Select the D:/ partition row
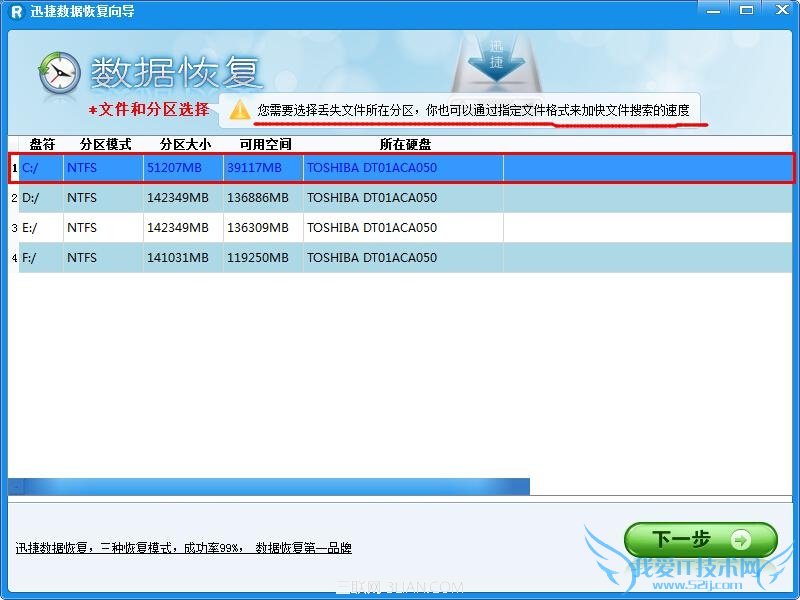Screen dimensions: 800x600 coord(401,198)
